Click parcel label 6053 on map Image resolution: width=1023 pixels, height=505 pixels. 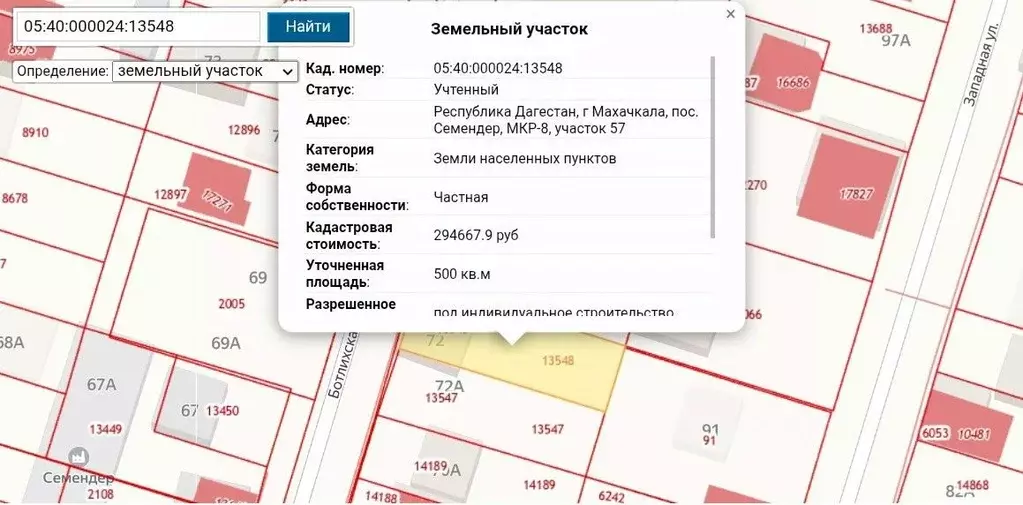936,433
